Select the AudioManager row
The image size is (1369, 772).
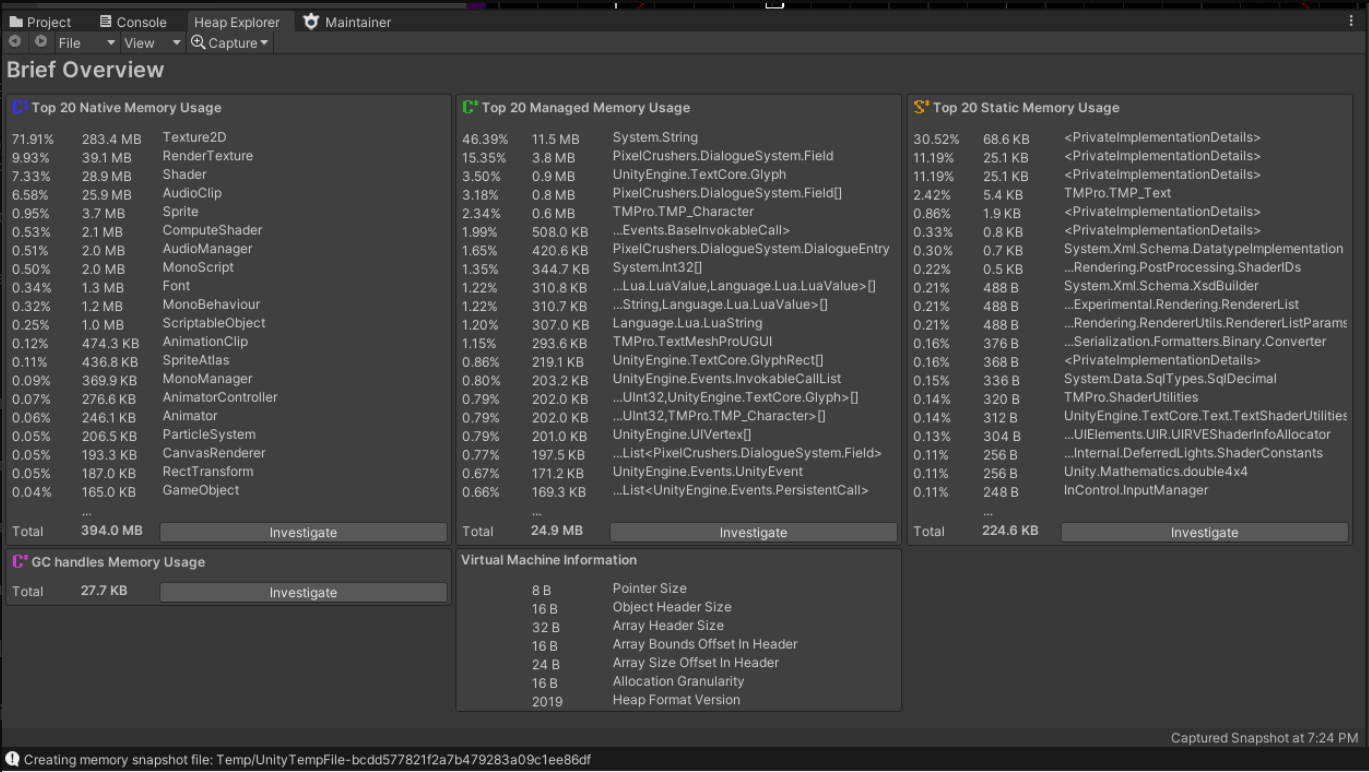pyautogui.click(x=229, y=249)
